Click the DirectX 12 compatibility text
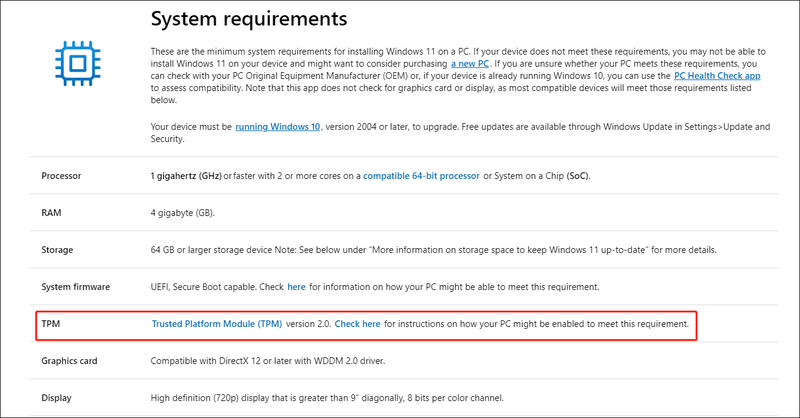The width and height of the screenshot is (800, 418). [268, 361]
